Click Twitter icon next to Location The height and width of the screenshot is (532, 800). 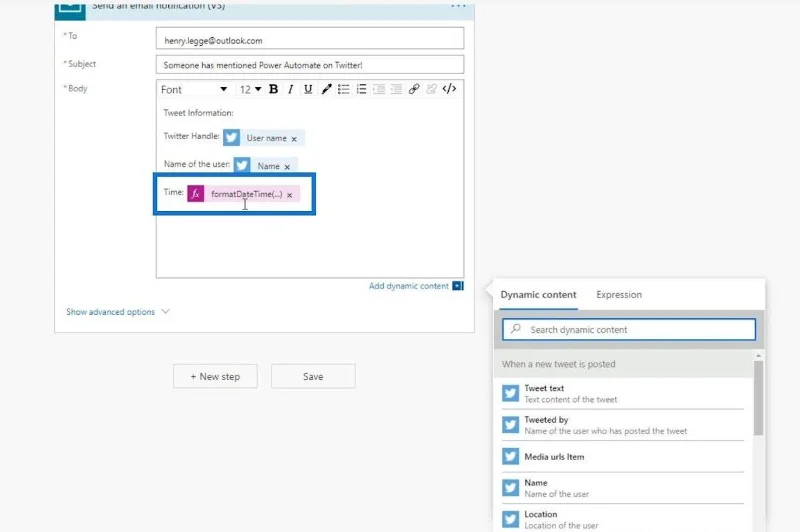(x=510, y=519)
